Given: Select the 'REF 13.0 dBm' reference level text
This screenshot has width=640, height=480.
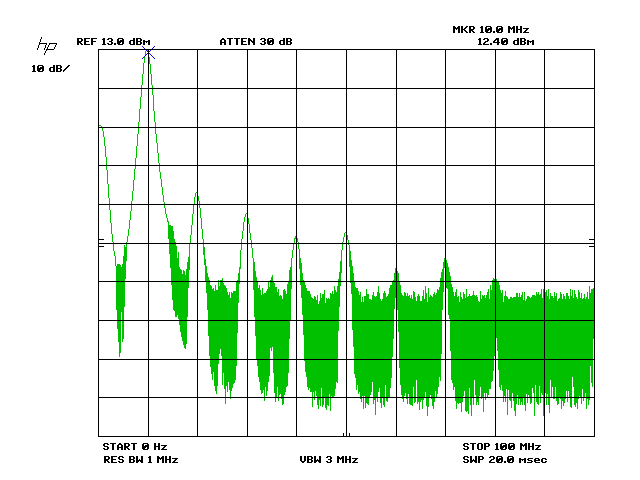Looking at the screenshot, I should pyautogui.click(x=113, y=42).
